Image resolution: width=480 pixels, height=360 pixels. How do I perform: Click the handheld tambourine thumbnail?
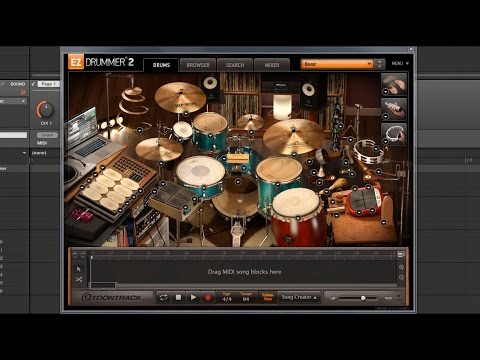point(394,133)
